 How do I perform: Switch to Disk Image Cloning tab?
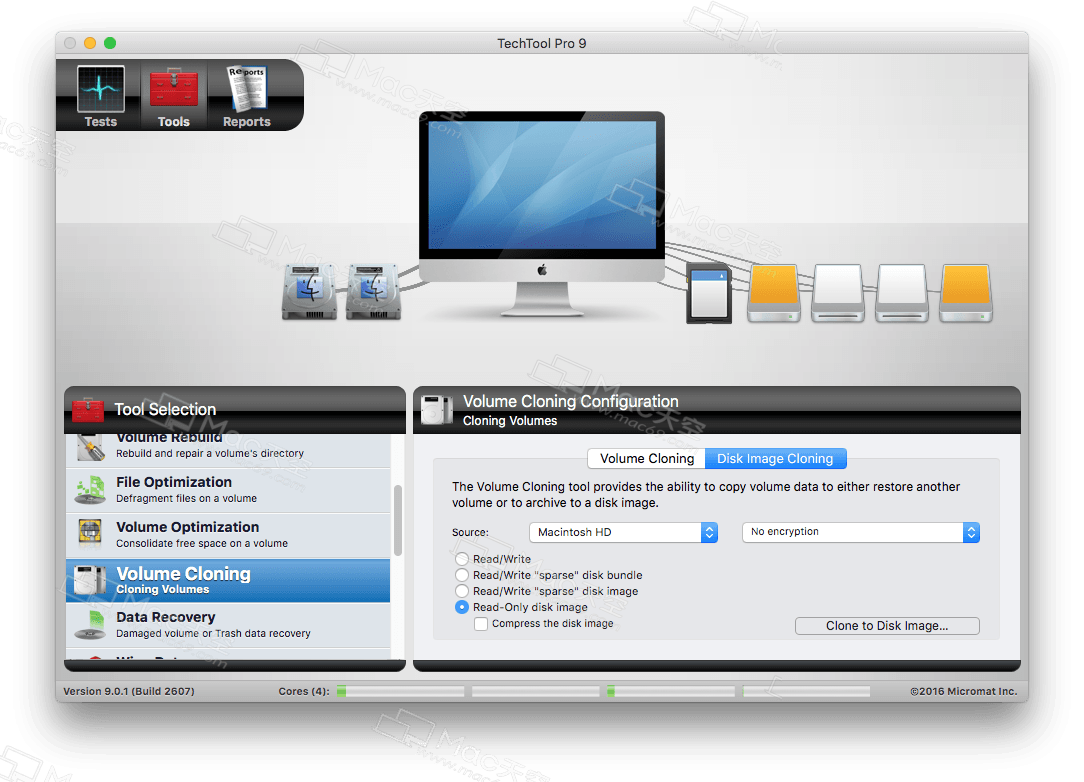pyautogui.click(x=775, y=458)
